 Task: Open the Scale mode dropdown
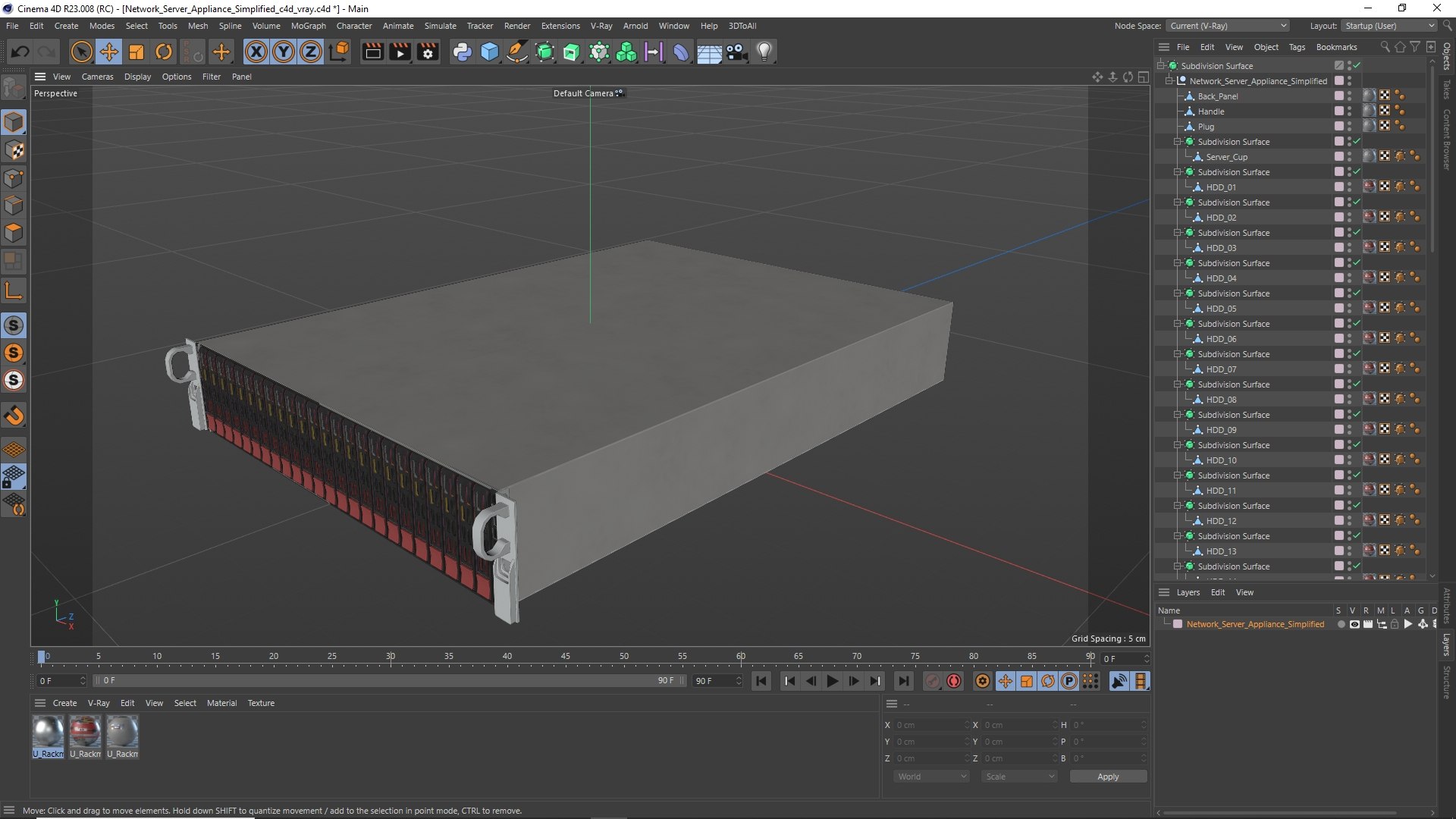pyautogui.click(x=1020, y=777)
